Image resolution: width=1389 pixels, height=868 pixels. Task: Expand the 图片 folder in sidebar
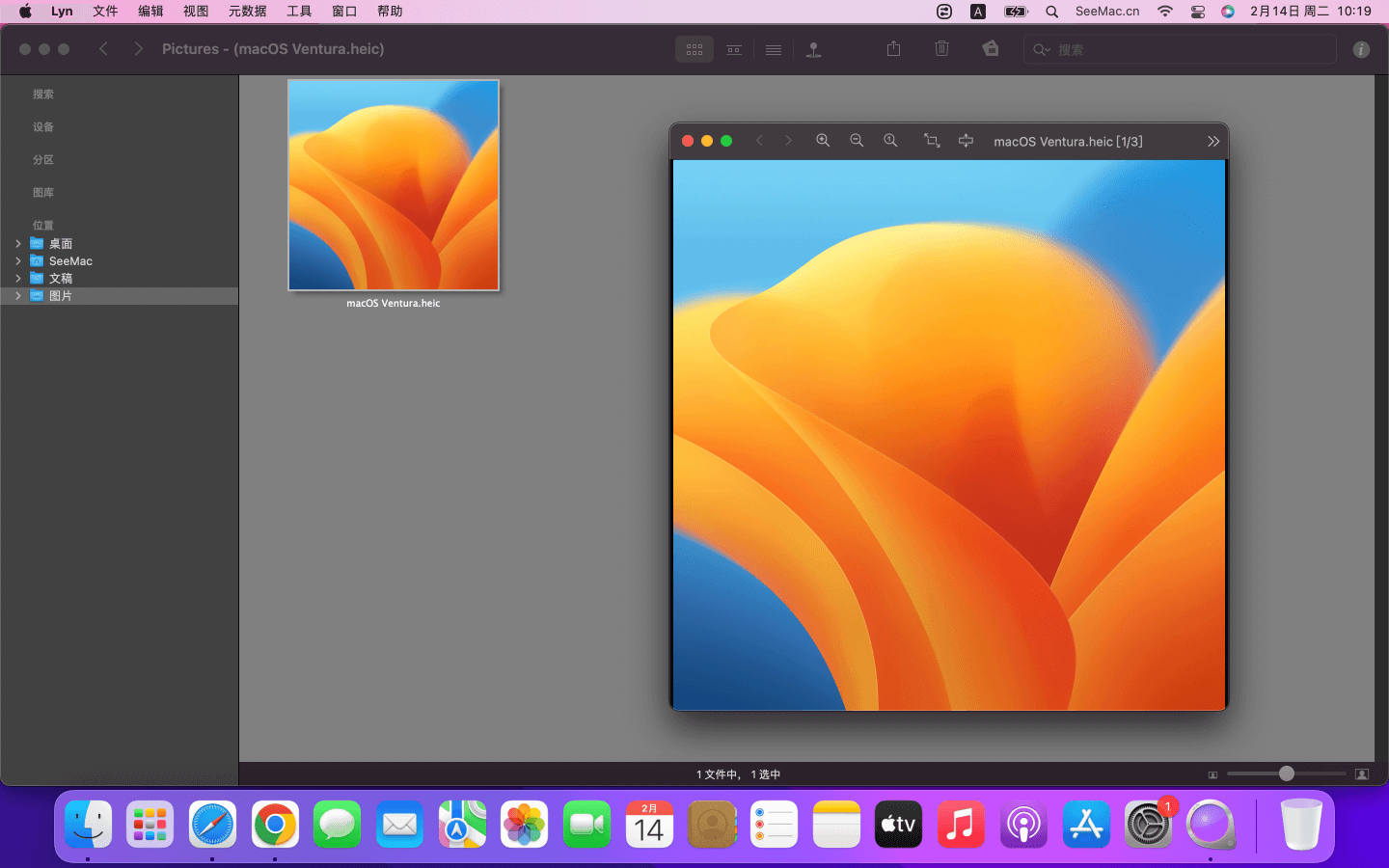coord(18,296)
